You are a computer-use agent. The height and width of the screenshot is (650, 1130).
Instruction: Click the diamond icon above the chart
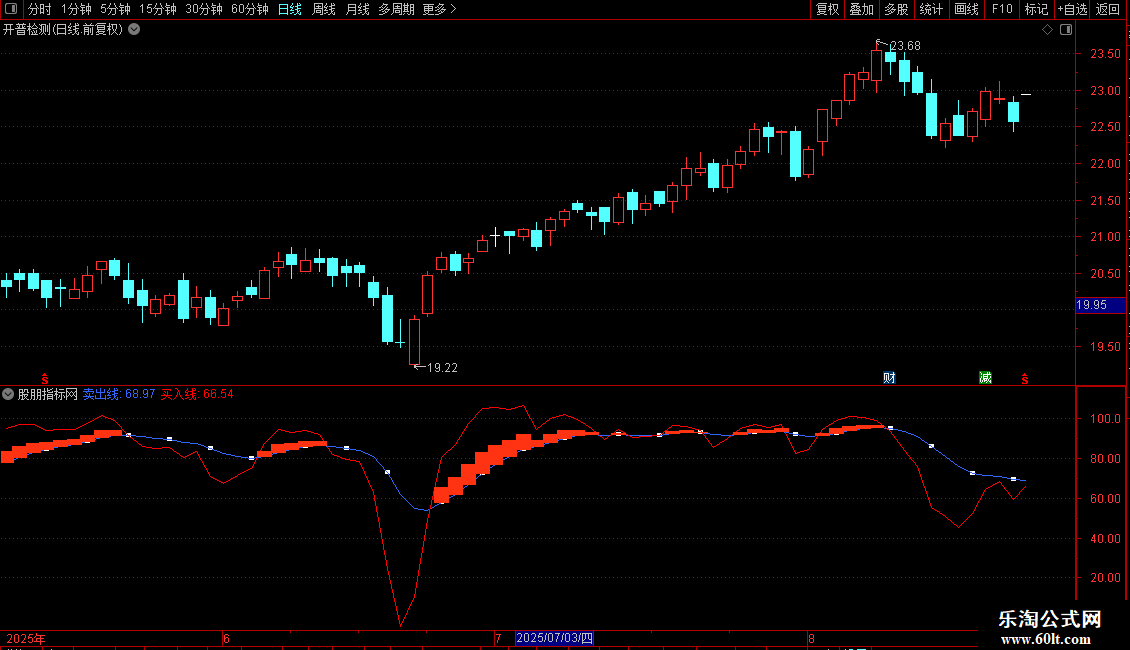click(1048, 30)
